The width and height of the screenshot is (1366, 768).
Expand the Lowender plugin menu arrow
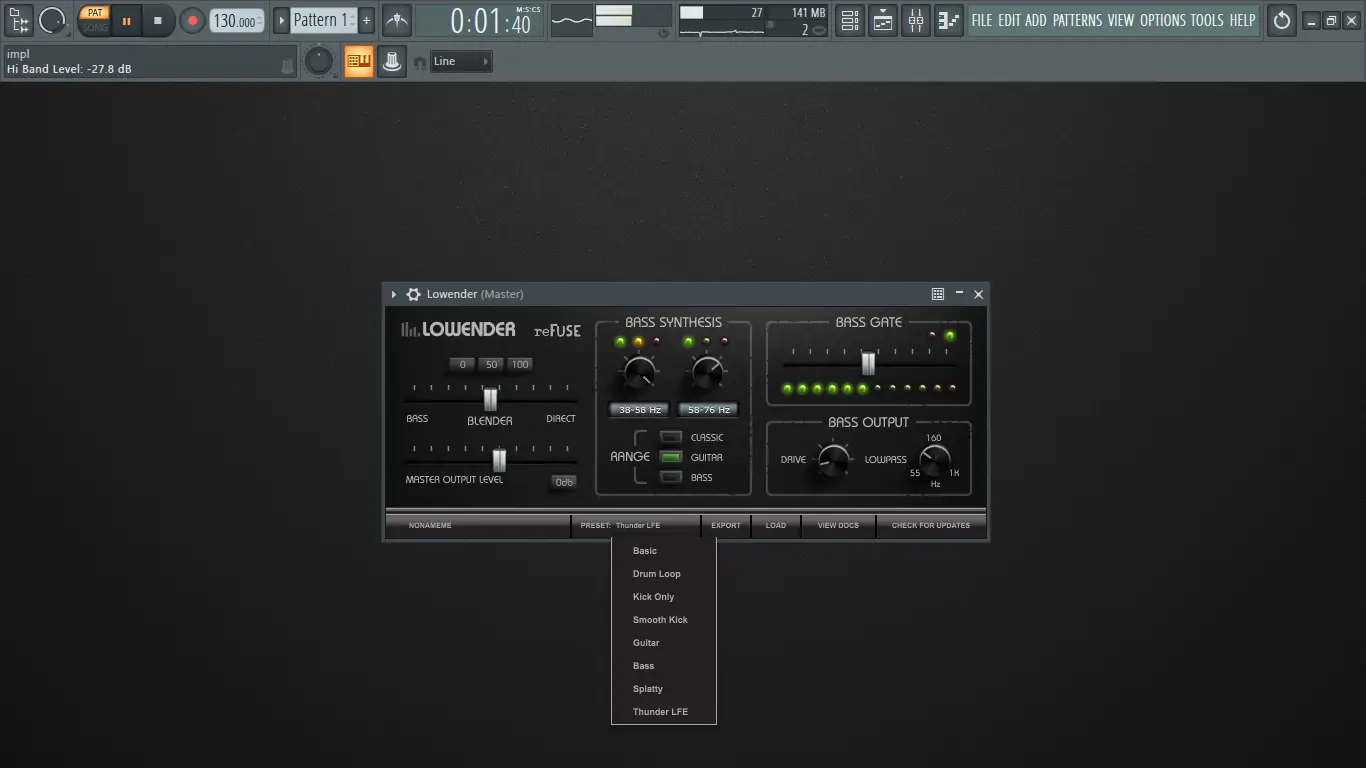pos(394,294)
